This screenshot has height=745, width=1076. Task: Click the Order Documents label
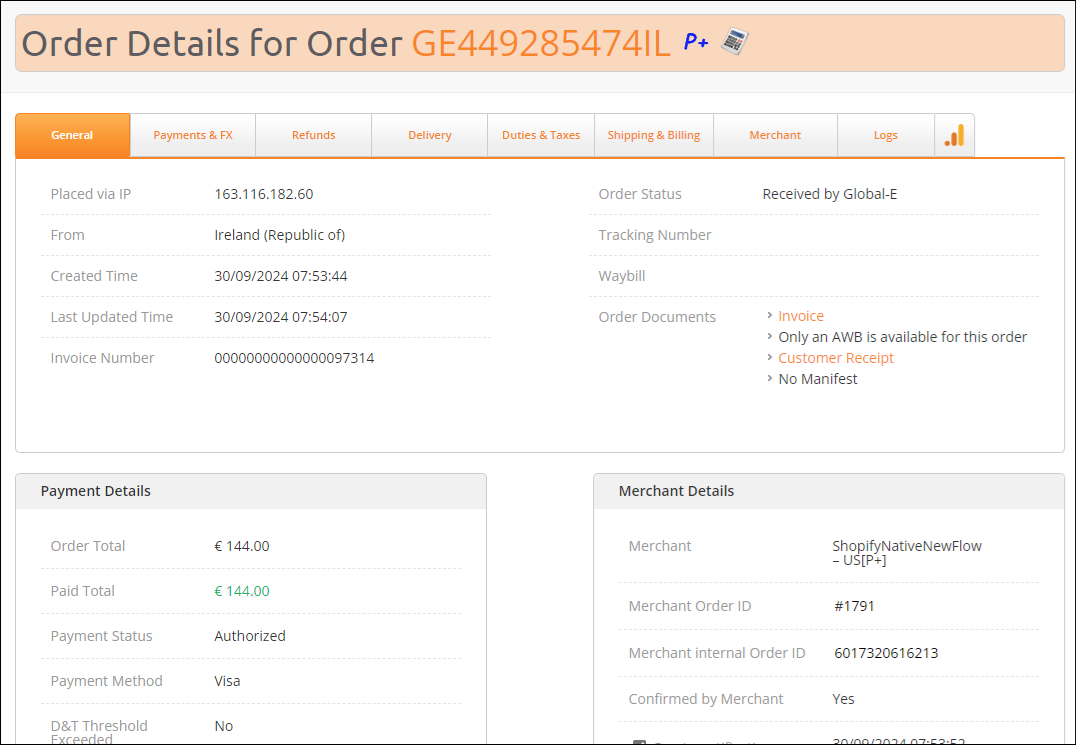click(x=657, y=318)
